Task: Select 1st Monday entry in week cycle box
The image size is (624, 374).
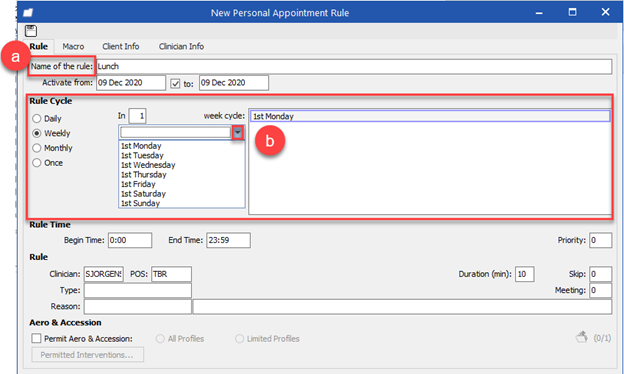Action: coord(430,116)
